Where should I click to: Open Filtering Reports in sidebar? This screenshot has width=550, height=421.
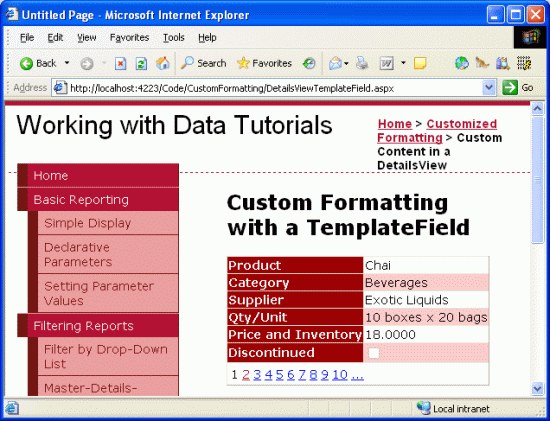[x=98, y=326]
